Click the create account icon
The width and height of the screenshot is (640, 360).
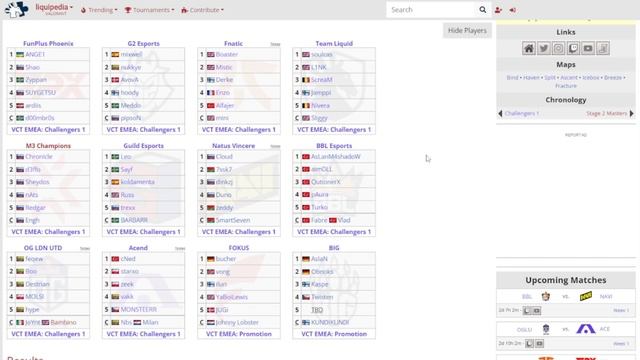pos(498,10)
